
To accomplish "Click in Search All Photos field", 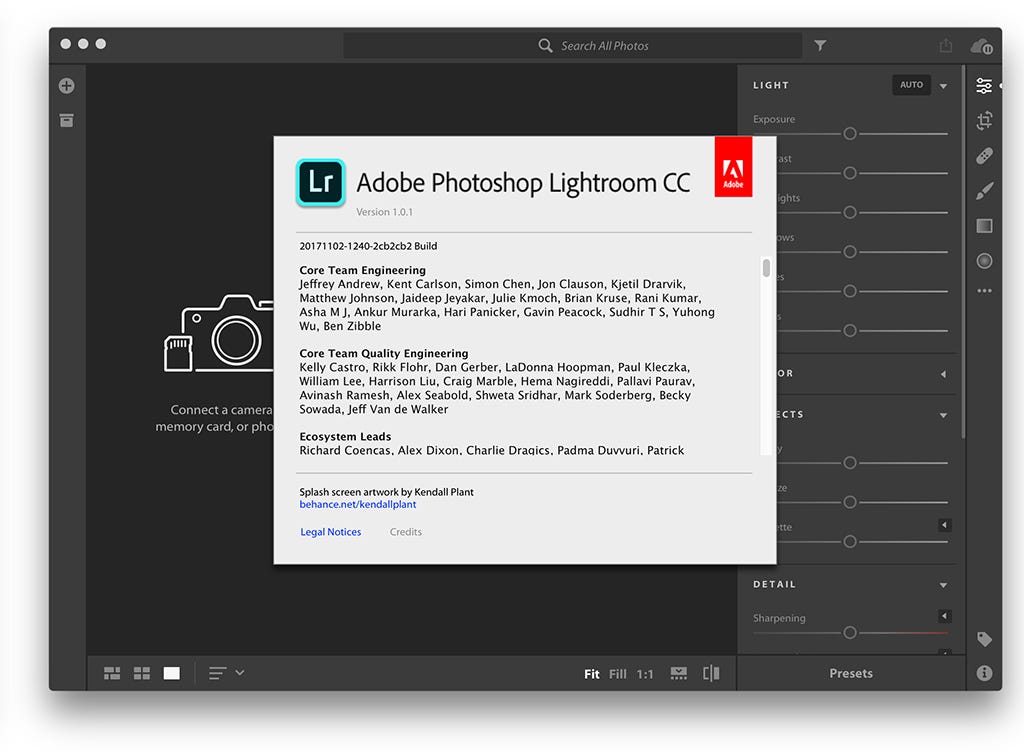I will pos(573,46).
